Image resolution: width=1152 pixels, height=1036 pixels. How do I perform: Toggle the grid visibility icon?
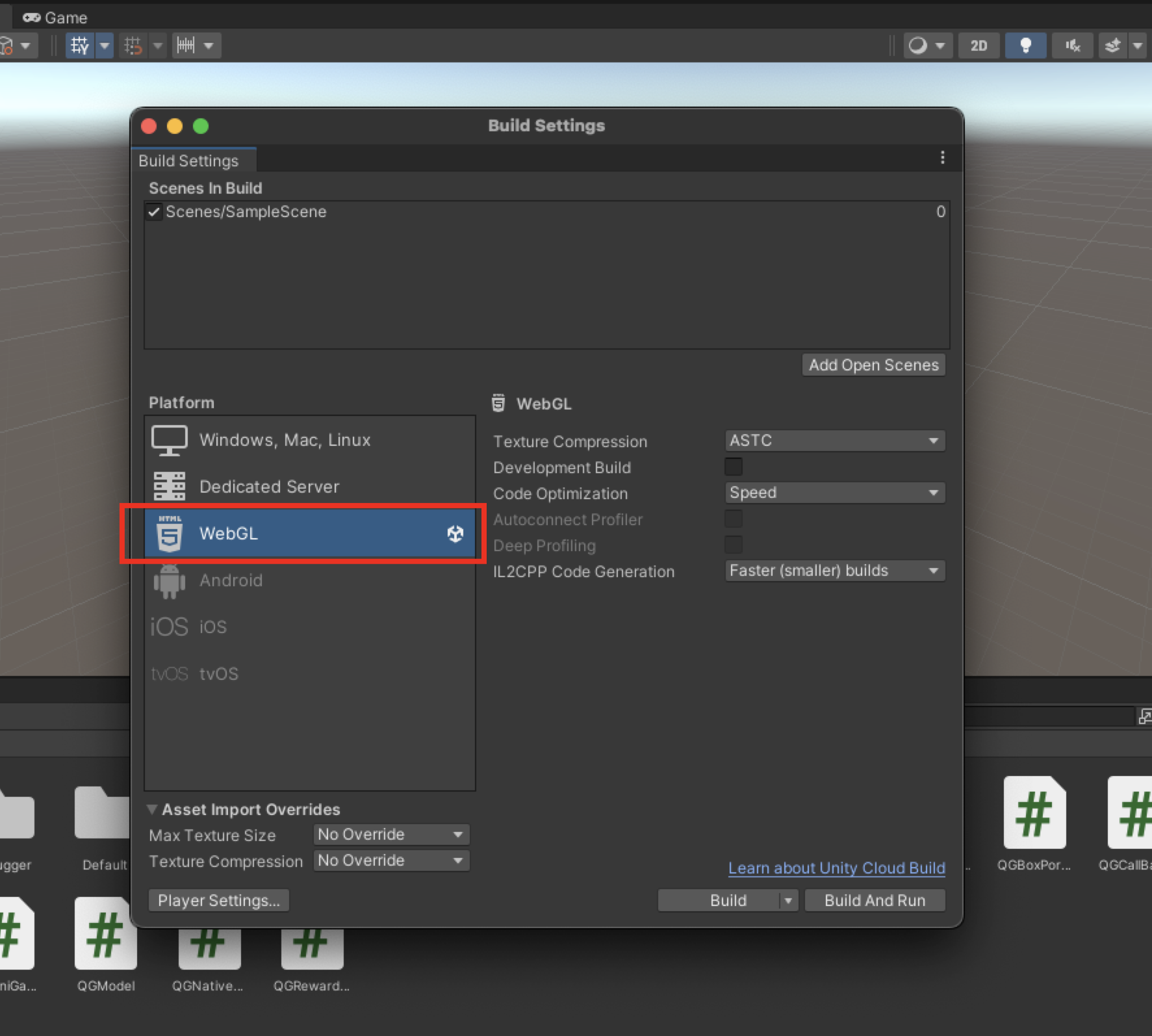[81, 45]
